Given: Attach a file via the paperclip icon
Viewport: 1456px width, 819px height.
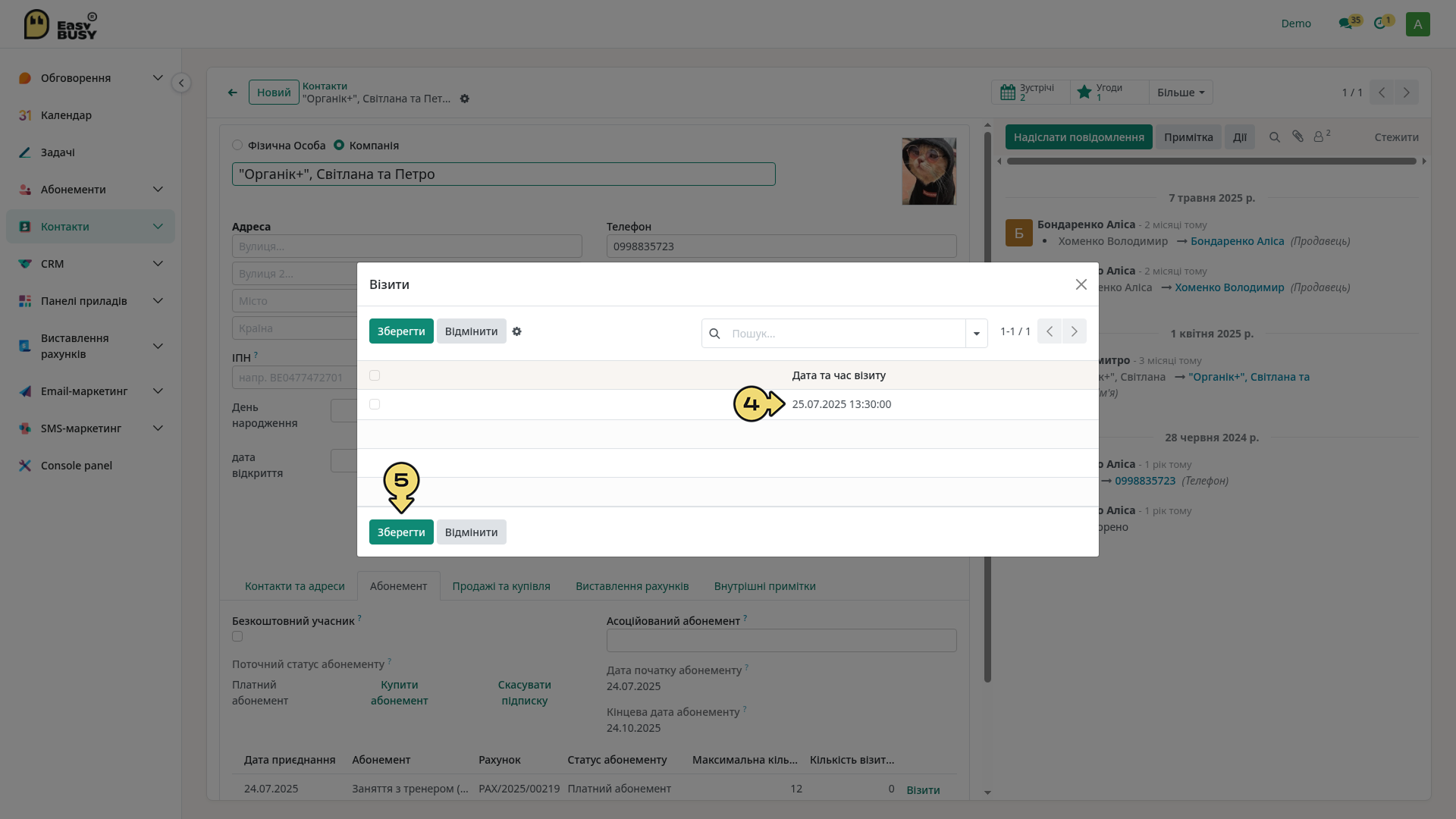Looking at the screenshot, I should pyautogui.click(x=1298, y=136).
